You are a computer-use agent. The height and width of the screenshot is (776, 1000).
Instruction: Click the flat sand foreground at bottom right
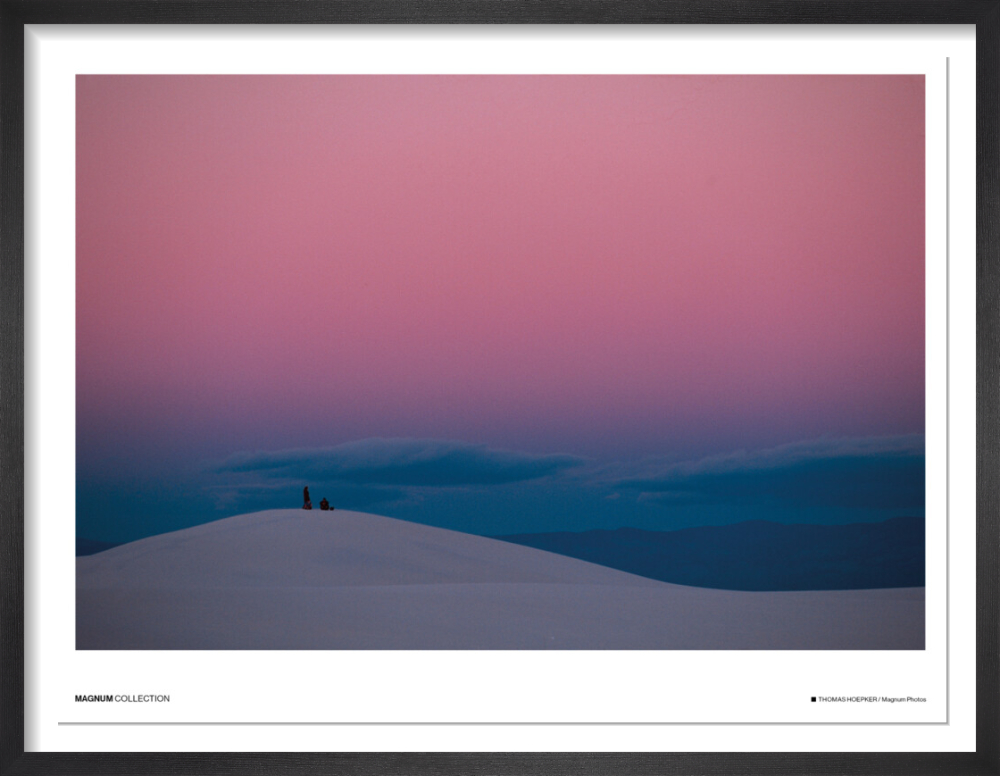[x=800, y=620]
